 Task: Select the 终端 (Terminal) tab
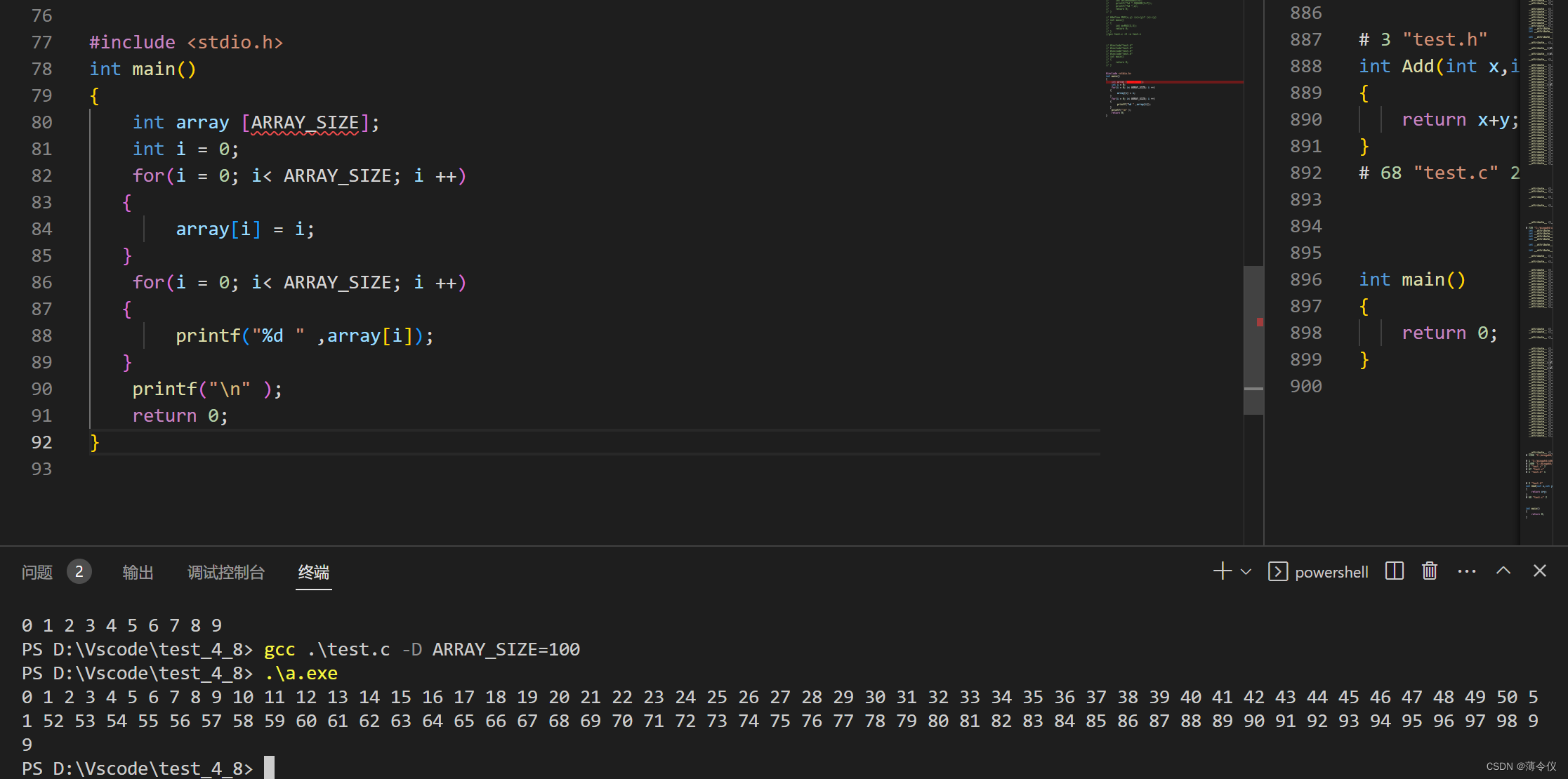(x=313, y=572)
